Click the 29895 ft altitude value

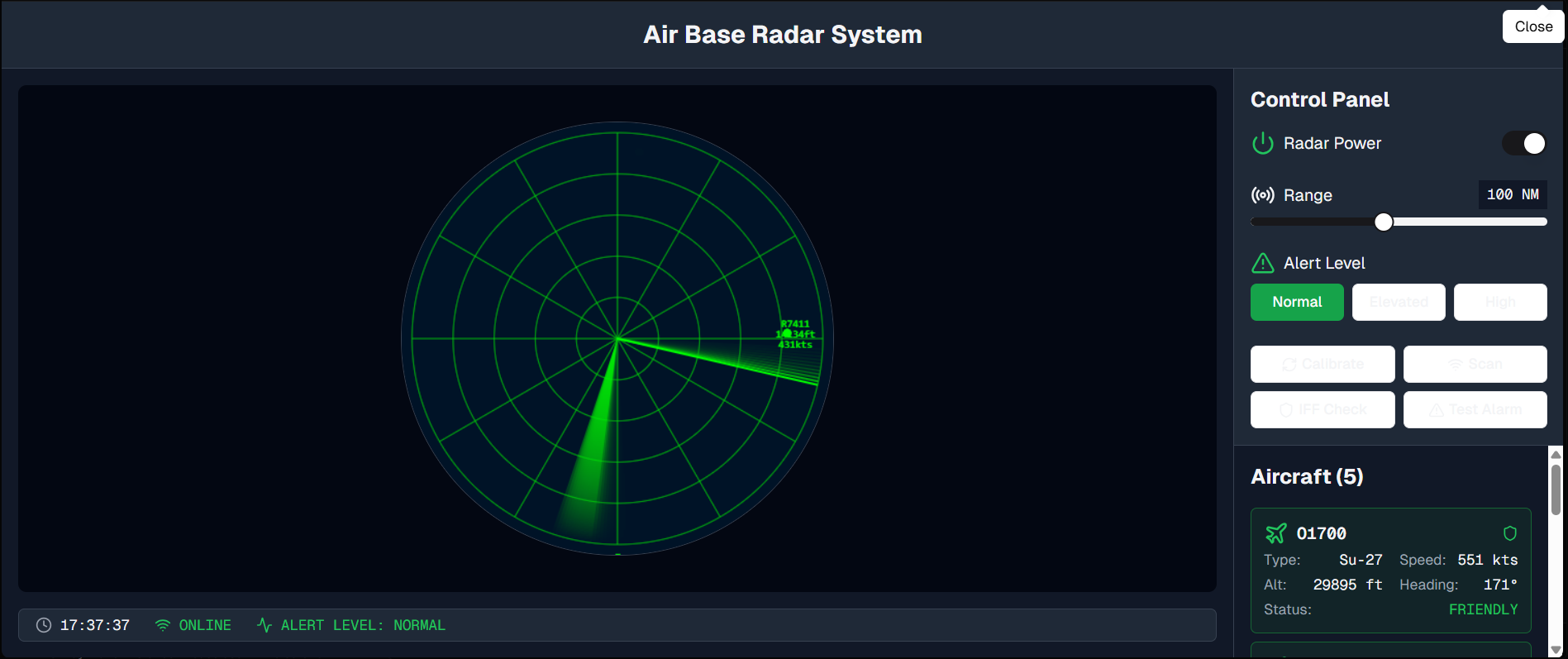(x=1347, y=585)
